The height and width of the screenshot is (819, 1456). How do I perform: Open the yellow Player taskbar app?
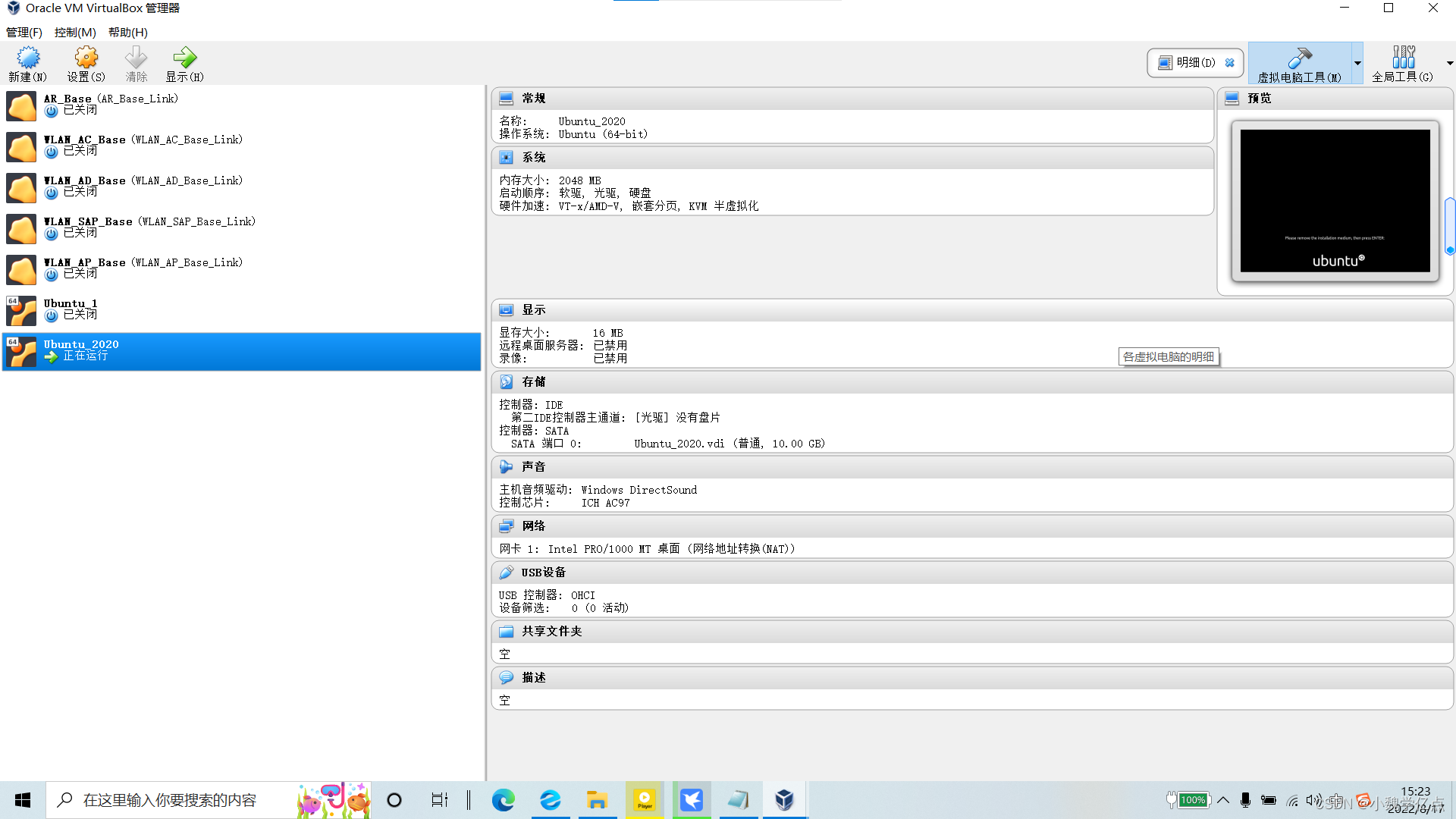[645, 800]
